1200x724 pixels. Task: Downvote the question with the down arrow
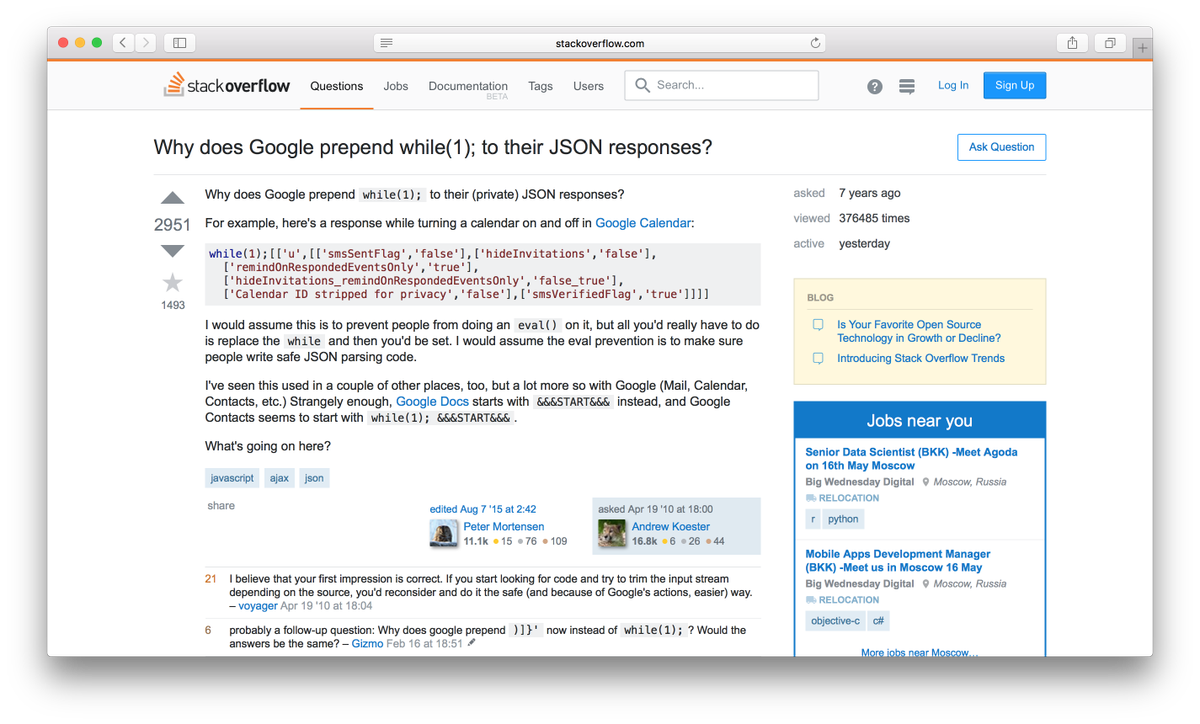[x=172, y=250]
